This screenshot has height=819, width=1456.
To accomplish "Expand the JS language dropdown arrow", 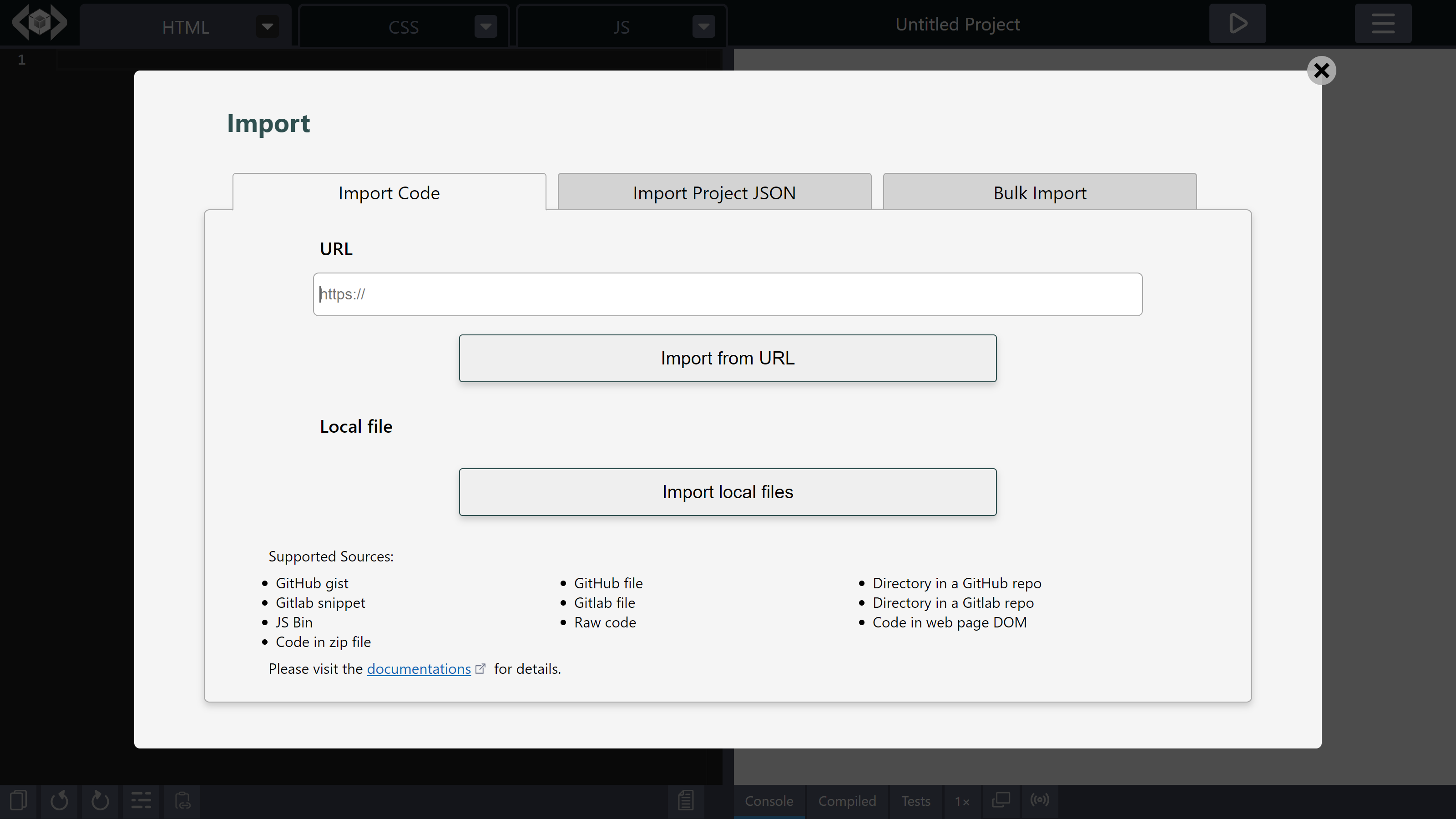I will click(703, 26).
